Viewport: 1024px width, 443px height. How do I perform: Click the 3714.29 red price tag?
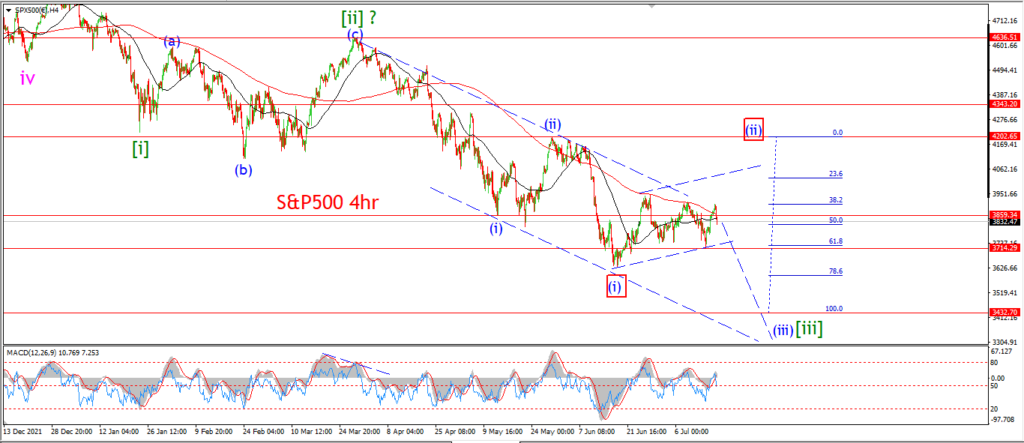click(1004, 249)
